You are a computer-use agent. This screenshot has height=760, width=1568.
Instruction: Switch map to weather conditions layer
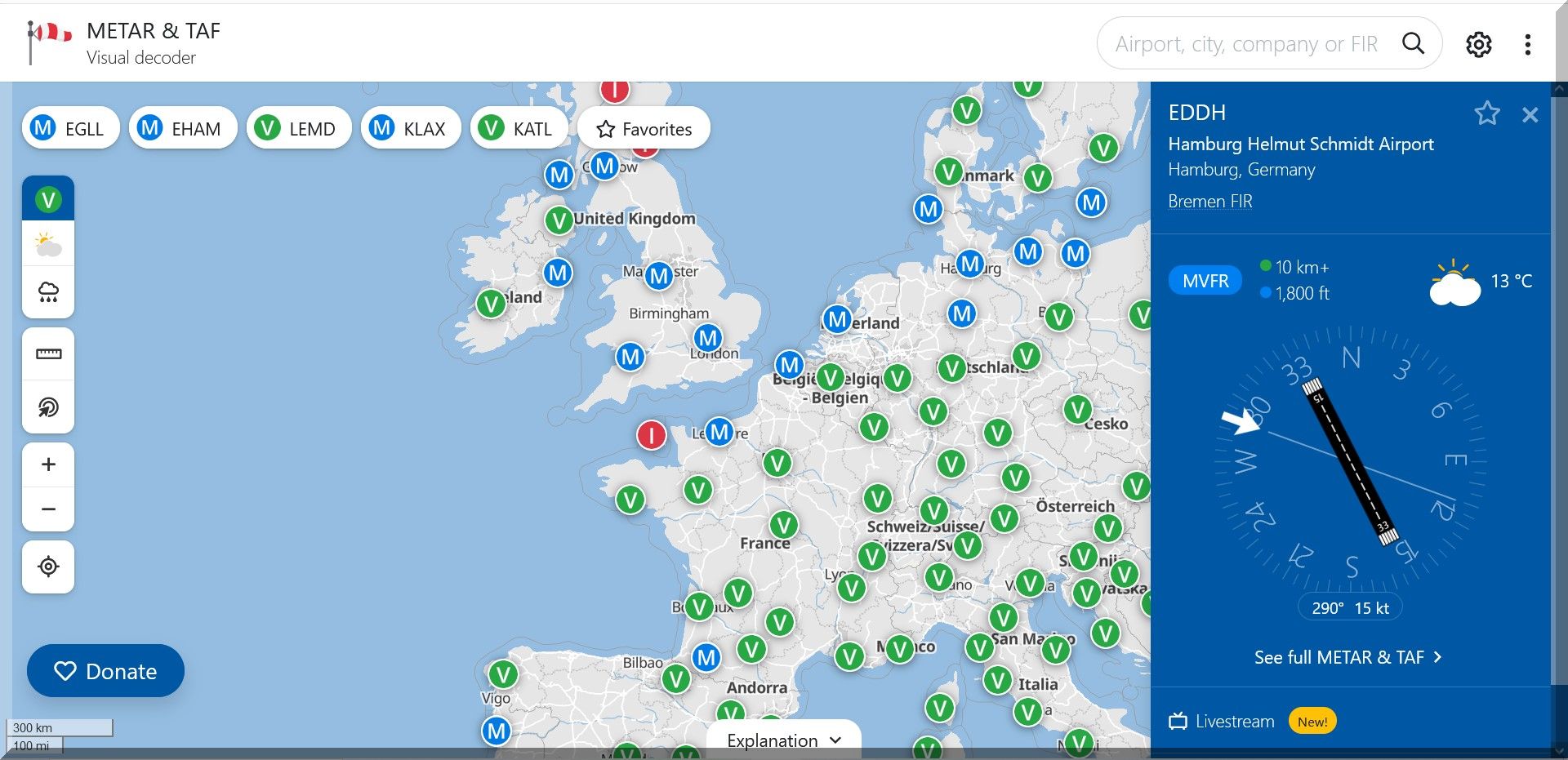click(x=48, y=244)
